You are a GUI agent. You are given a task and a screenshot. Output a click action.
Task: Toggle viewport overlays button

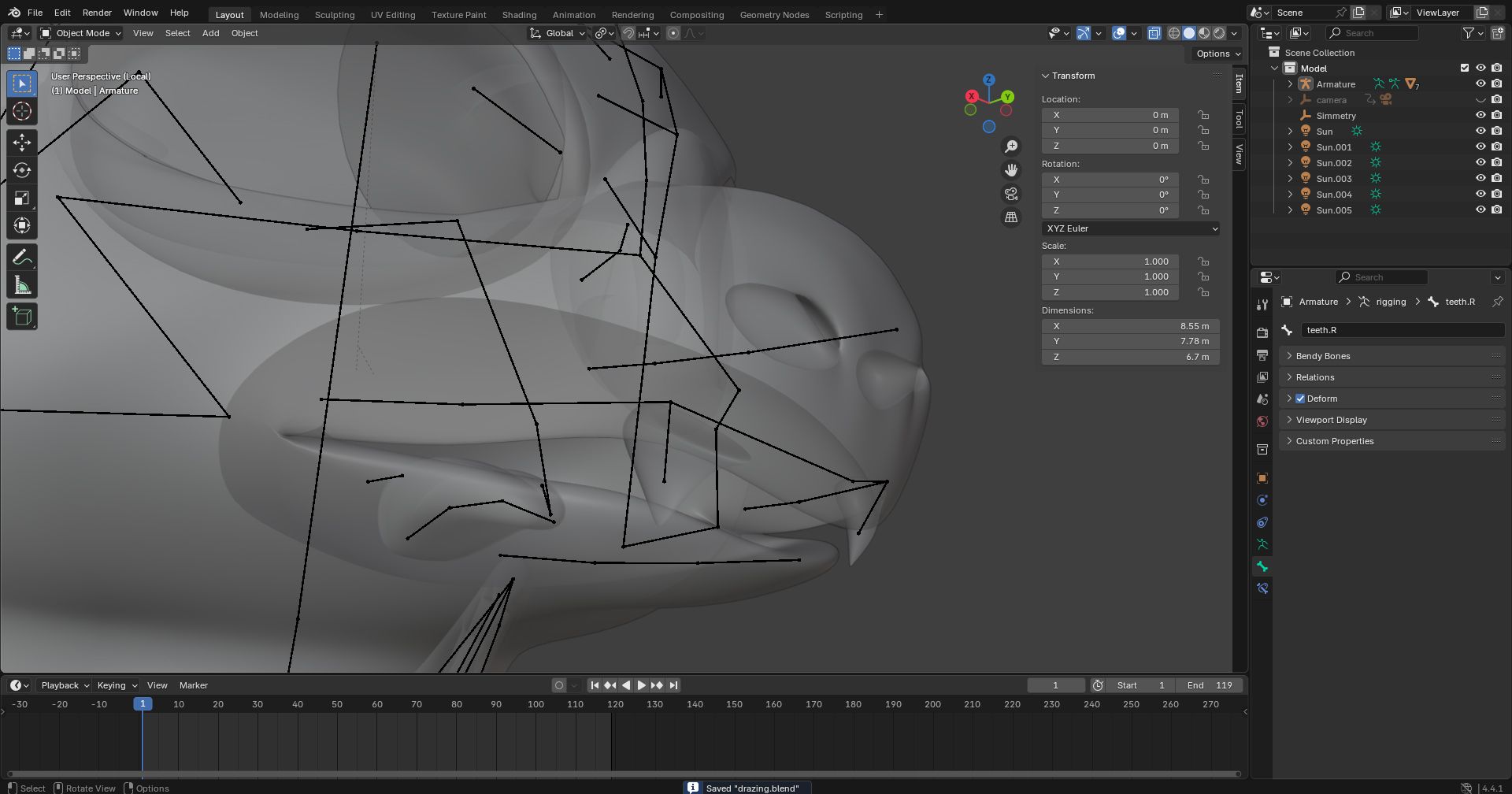[x=1119, y=33]
